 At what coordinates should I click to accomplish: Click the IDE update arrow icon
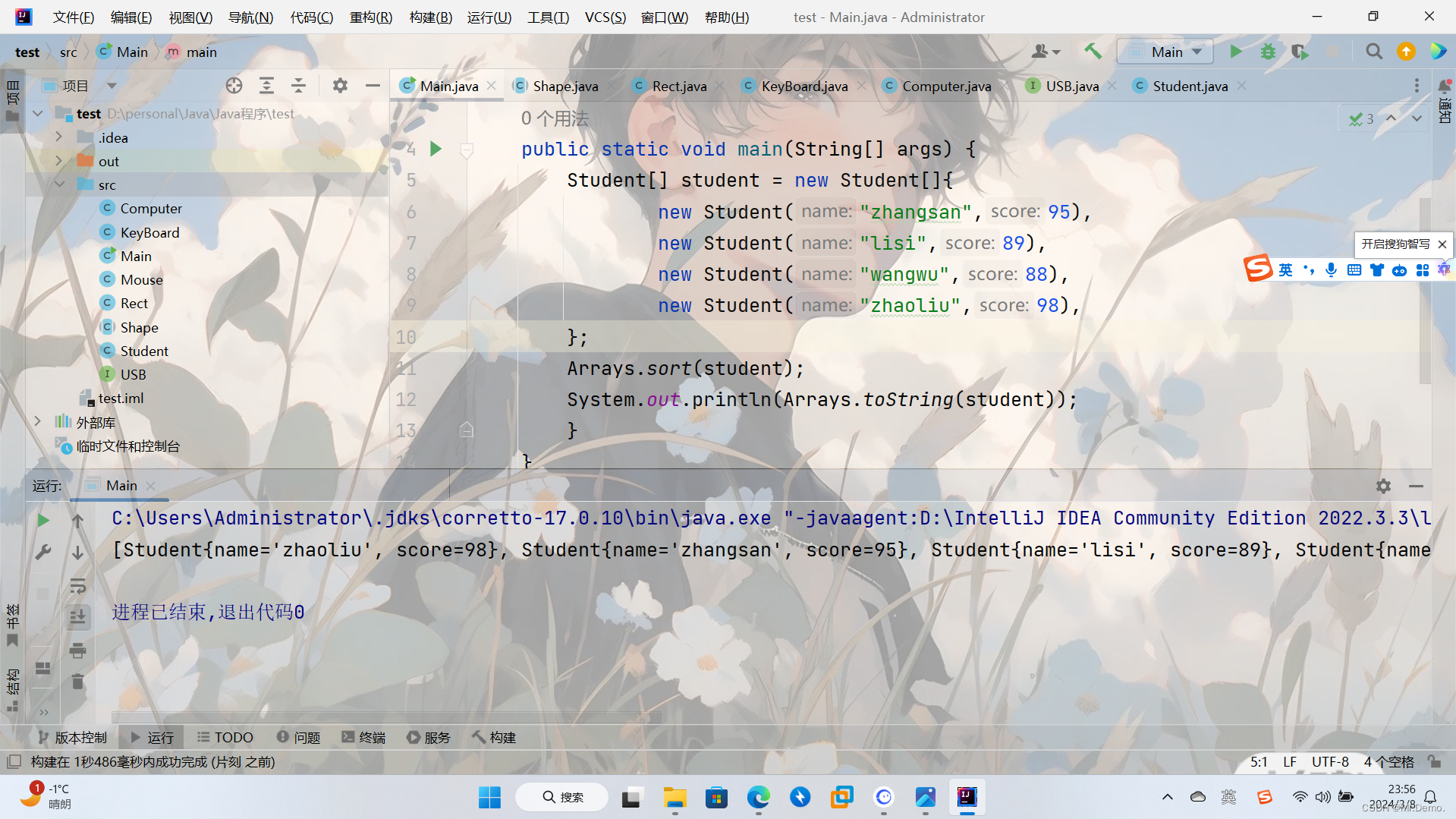coord(1406,52)
